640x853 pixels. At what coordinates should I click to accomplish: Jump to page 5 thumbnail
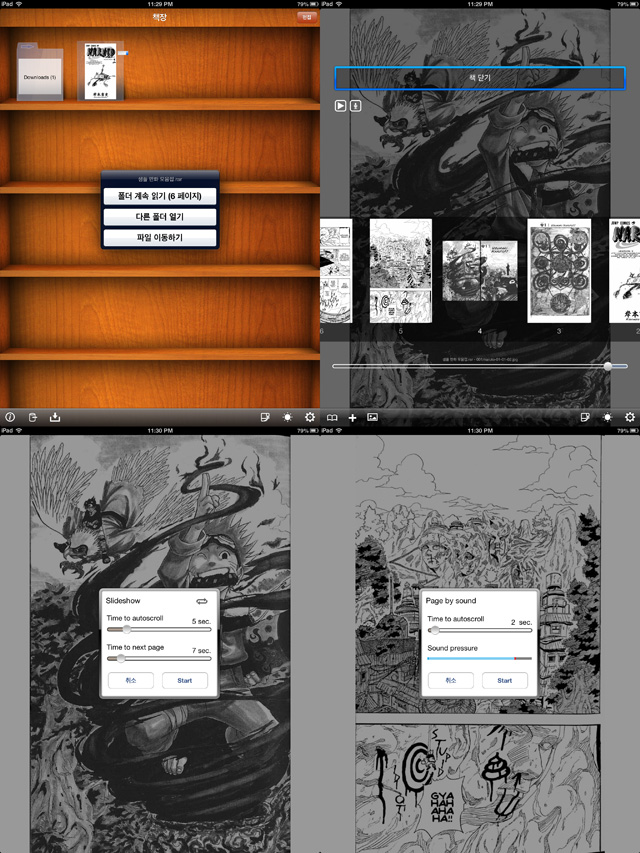coord(401,271)
